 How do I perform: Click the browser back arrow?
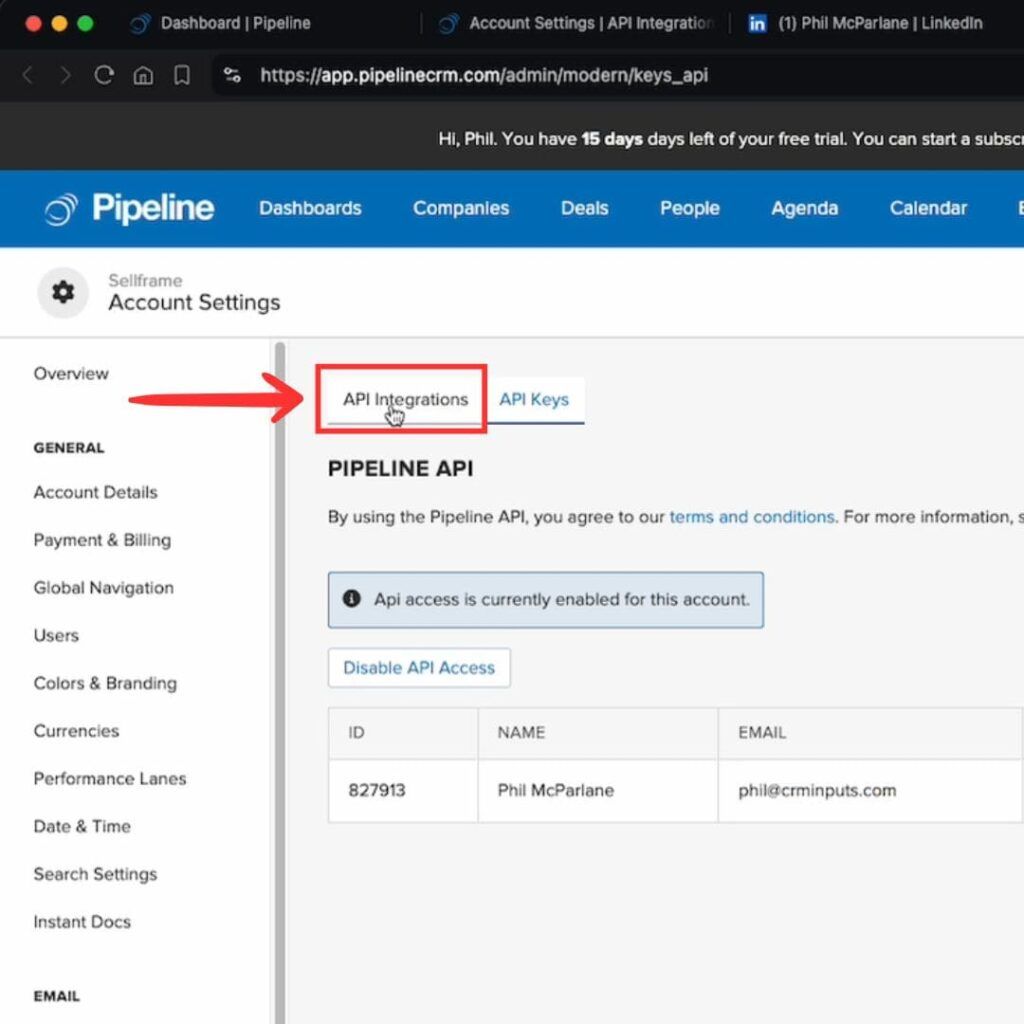click(x=28, y=76)
